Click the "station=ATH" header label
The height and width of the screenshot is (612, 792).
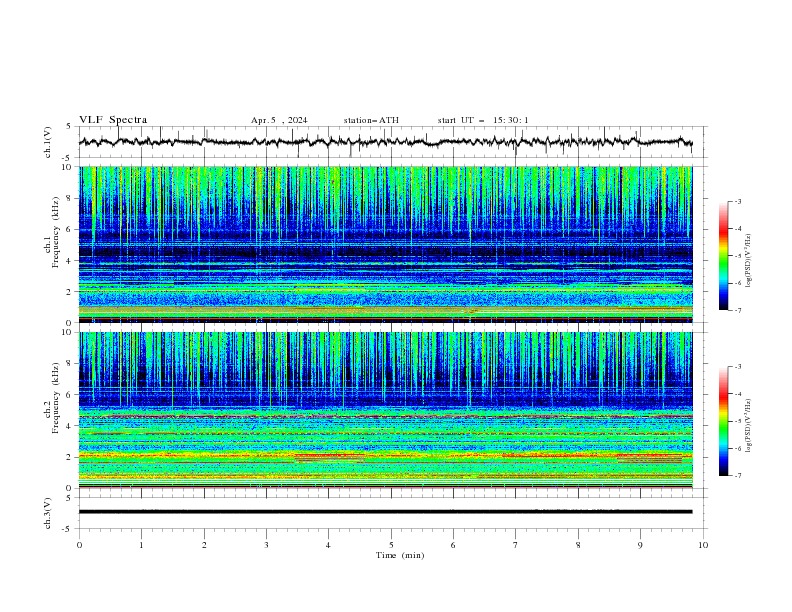point(371,120)
